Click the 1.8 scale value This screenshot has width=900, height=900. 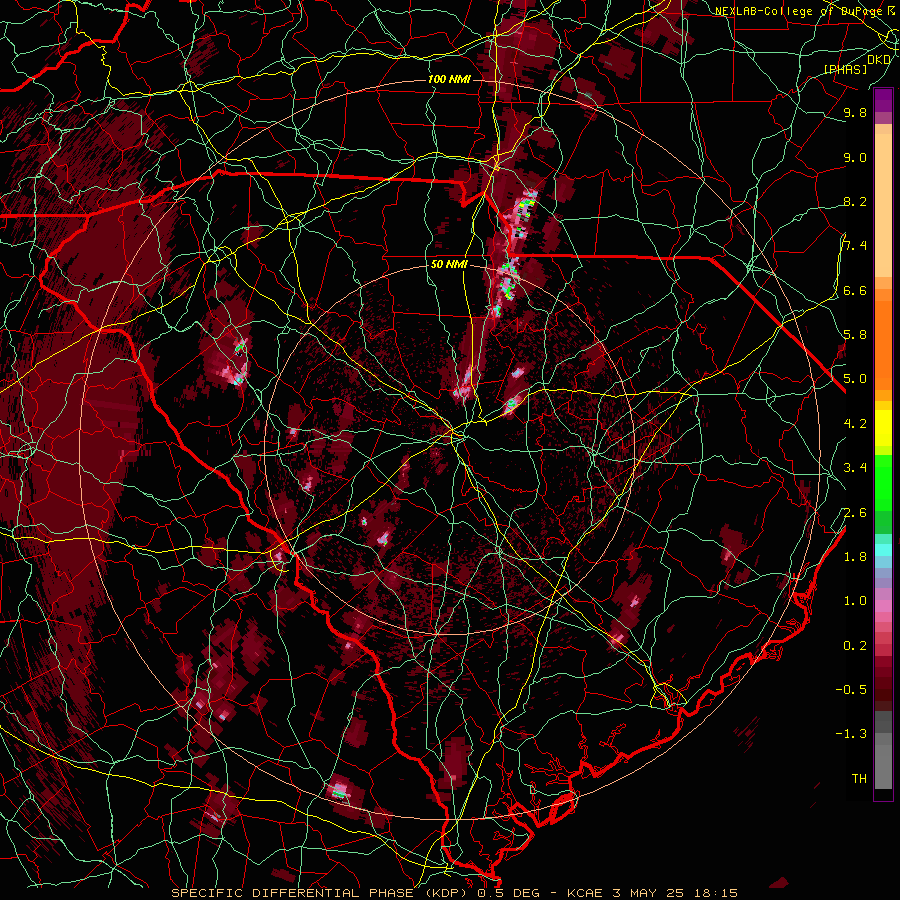(x=855, y=556)
